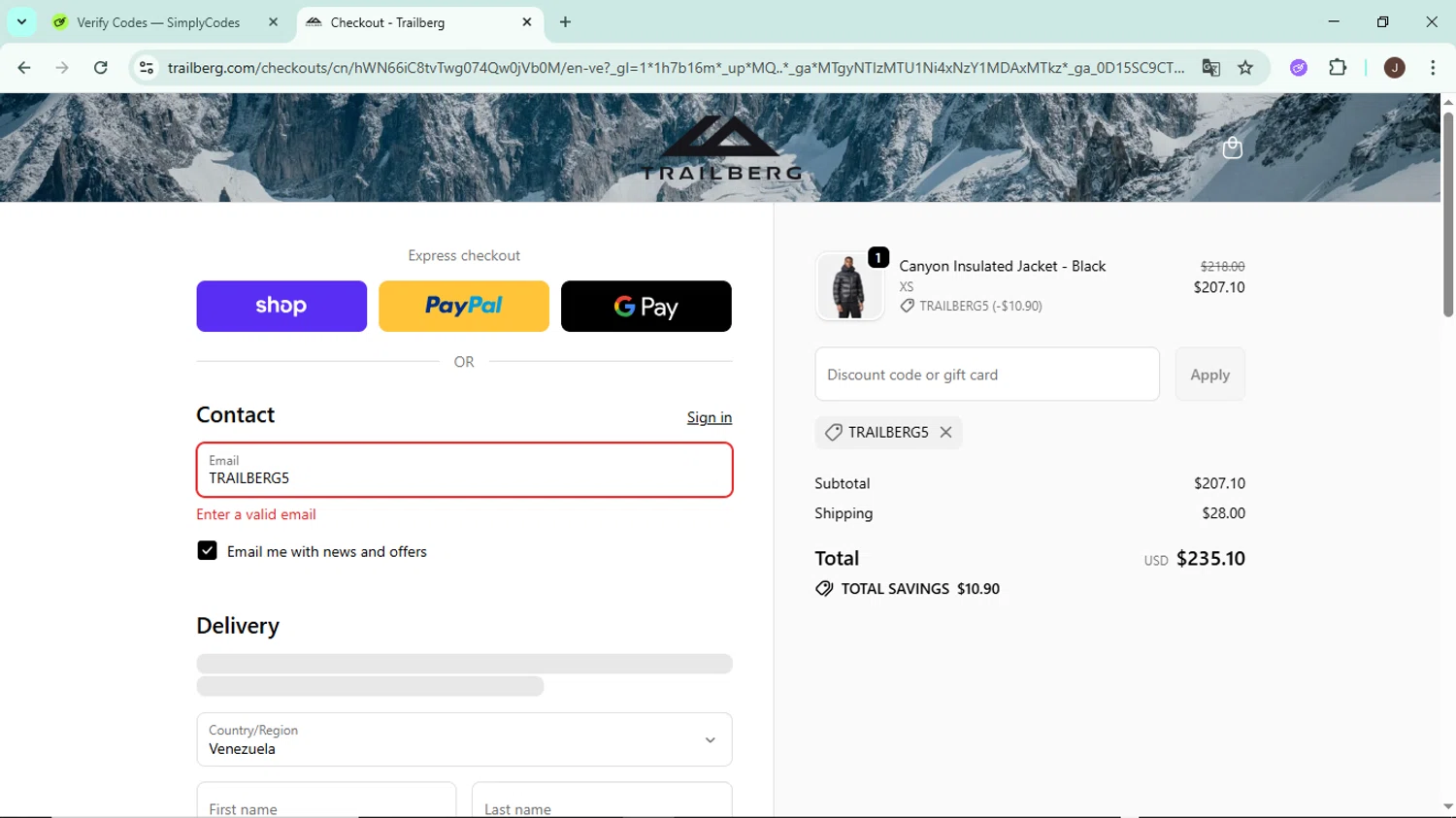Open Chrome three-dot menu

[x=1433, y=68]
